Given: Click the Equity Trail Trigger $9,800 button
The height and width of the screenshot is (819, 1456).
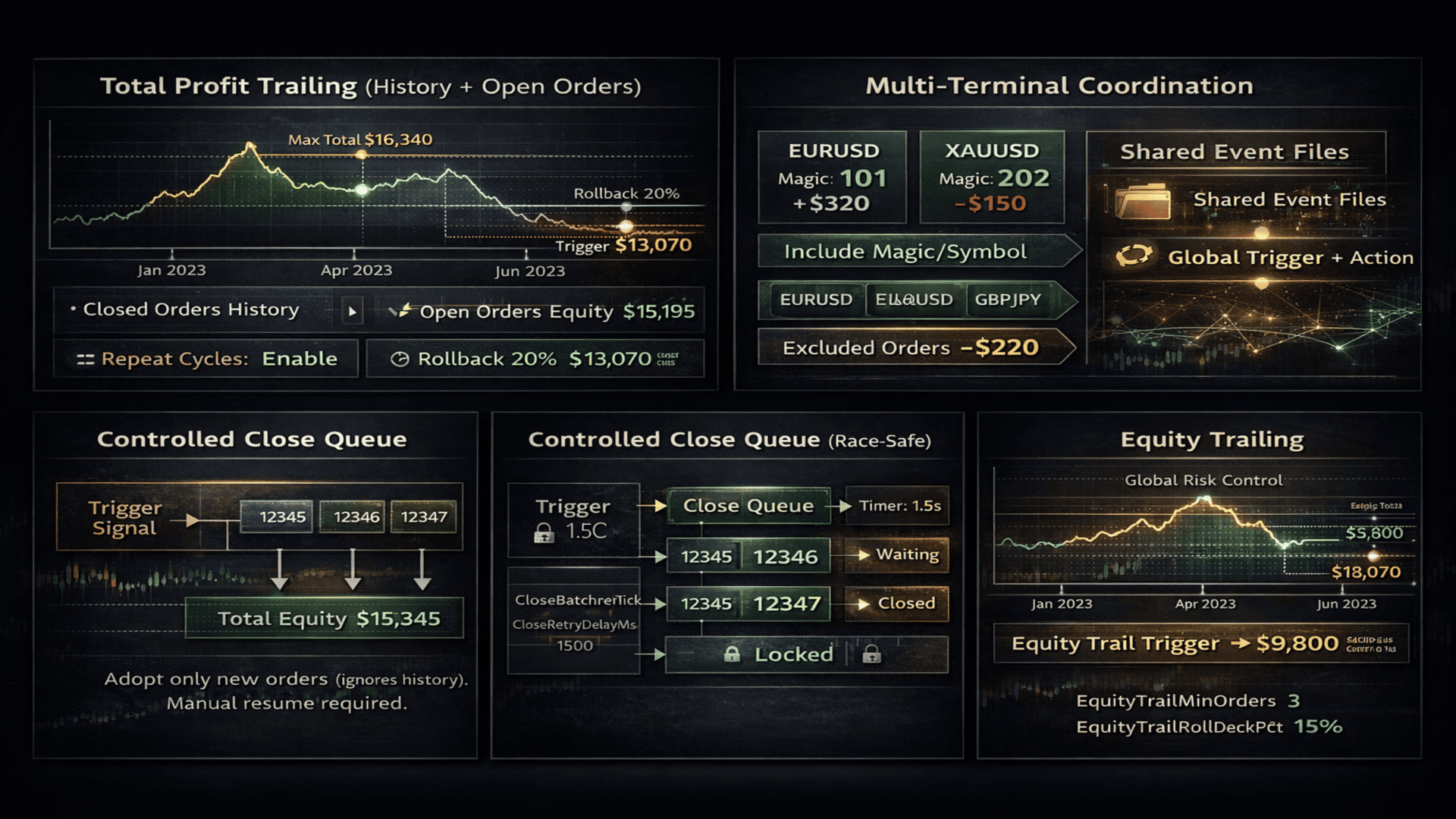Looking at the screenshot, I should pos(1201,644).
